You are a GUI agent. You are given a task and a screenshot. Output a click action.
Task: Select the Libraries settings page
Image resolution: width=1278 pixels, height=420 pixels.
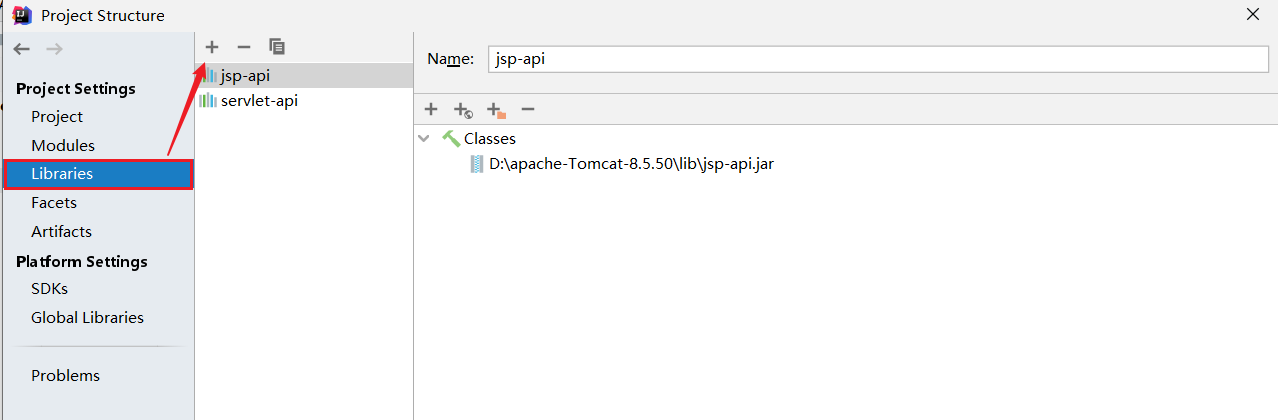coord(98,174)
